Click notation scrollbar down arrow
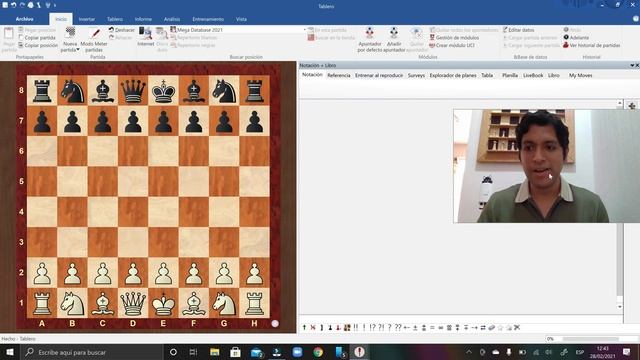The width and height of the screenshot is (640, 360). coord(620,307)
